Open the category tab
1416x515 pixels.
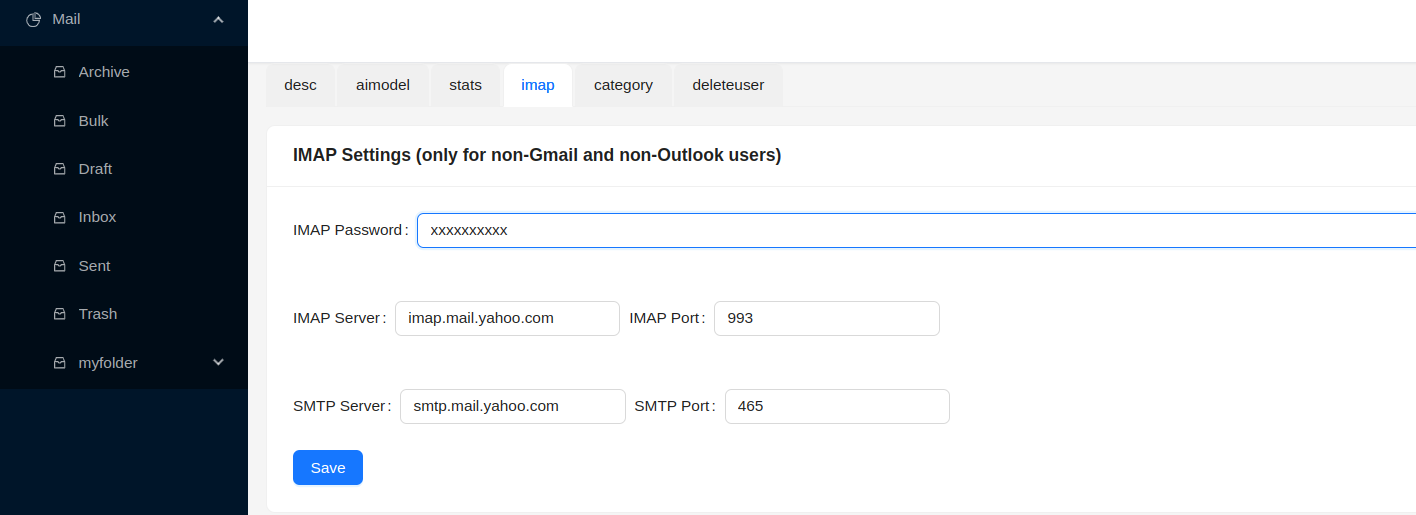point(623,85)
